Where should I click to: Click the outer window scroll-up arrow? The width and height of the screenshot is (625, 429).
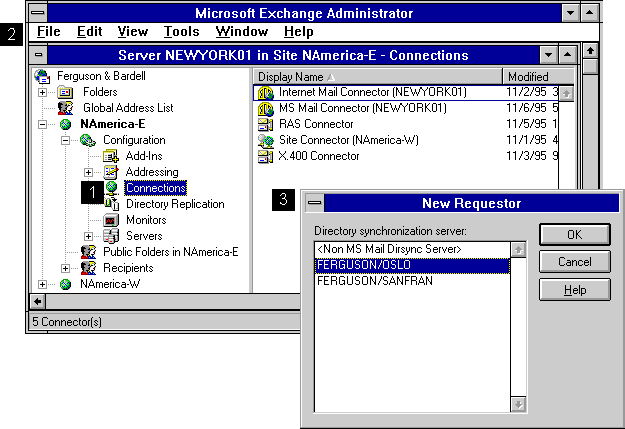point(590,51)
